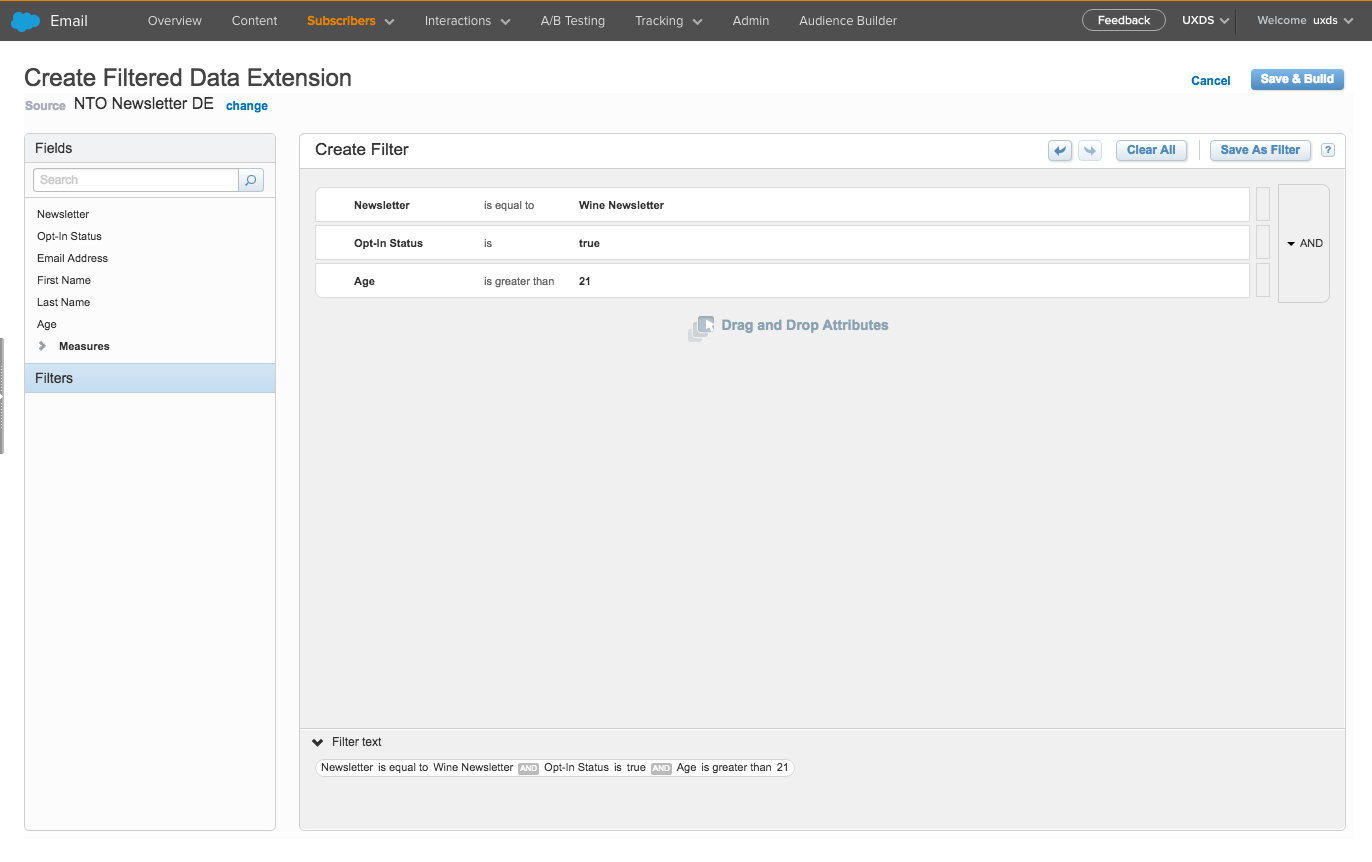Go to the Audience Builder tab
Screen dimensions: 1372x862
click(847, 21)
